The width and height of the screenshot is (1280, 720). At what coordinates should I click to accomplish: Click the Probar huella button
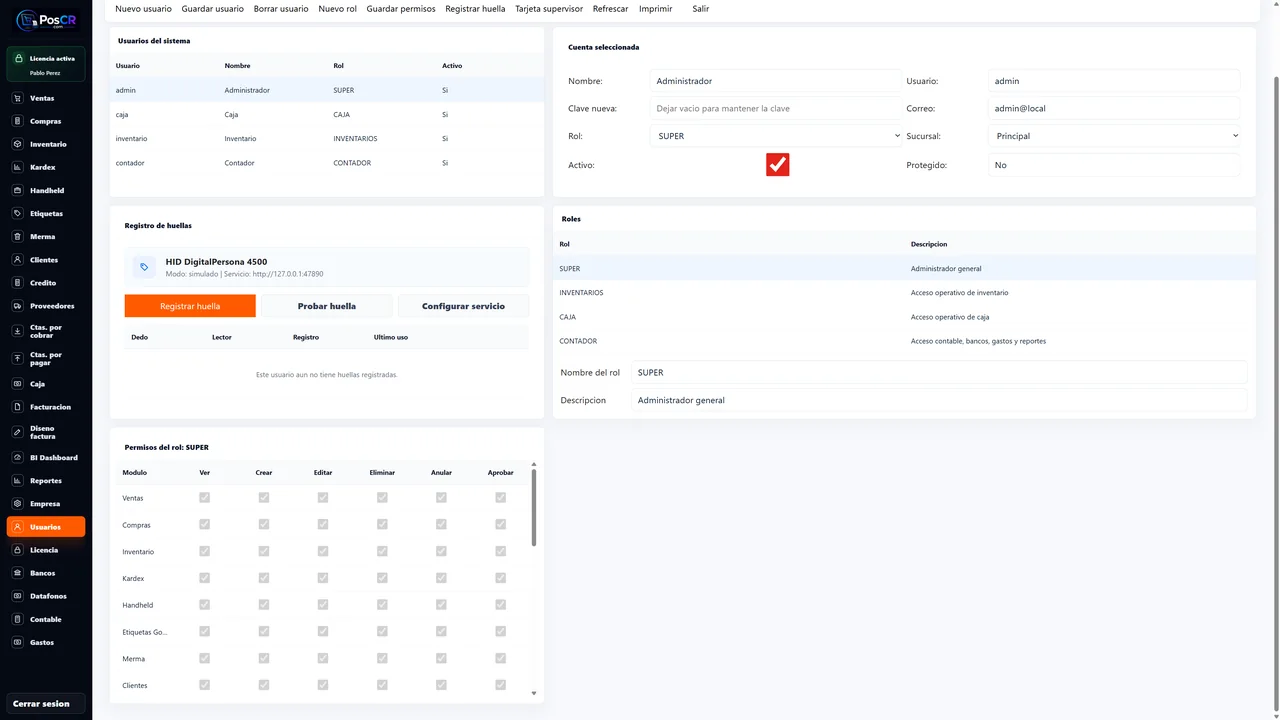click(x=327, y=306)
